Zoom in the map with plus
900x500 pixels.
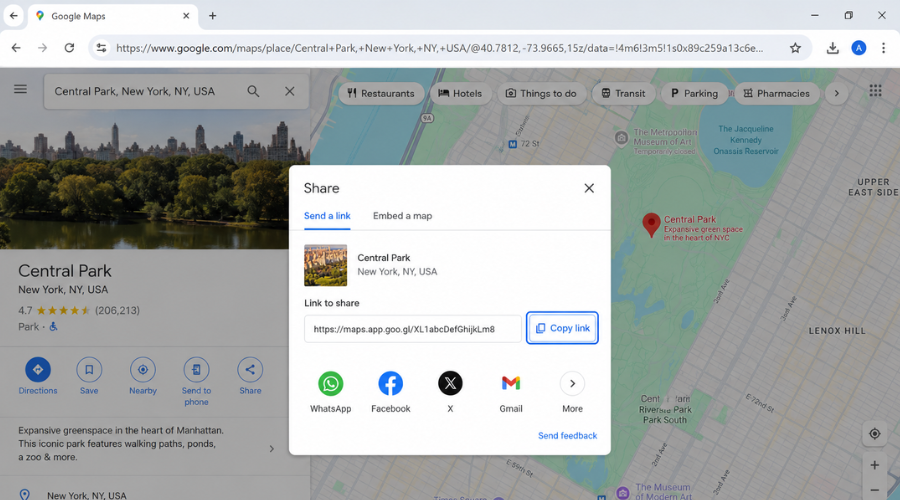tap(874, 466)
